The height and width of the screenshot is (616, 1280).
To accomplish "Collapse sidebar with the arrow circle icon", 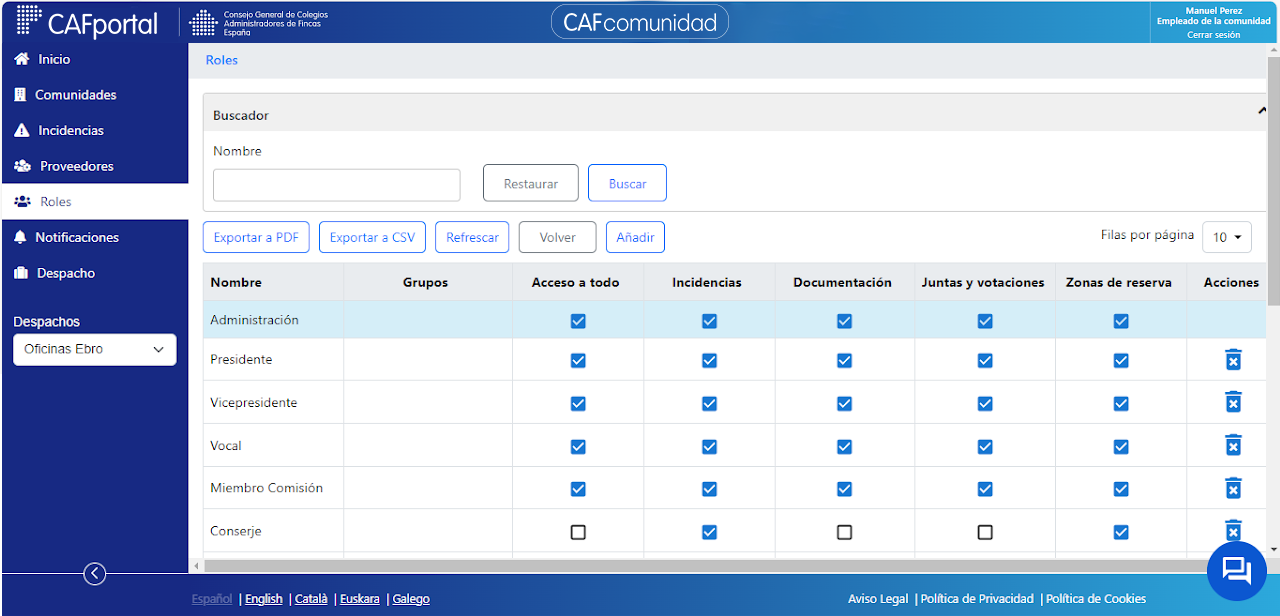I will [94, 573].
